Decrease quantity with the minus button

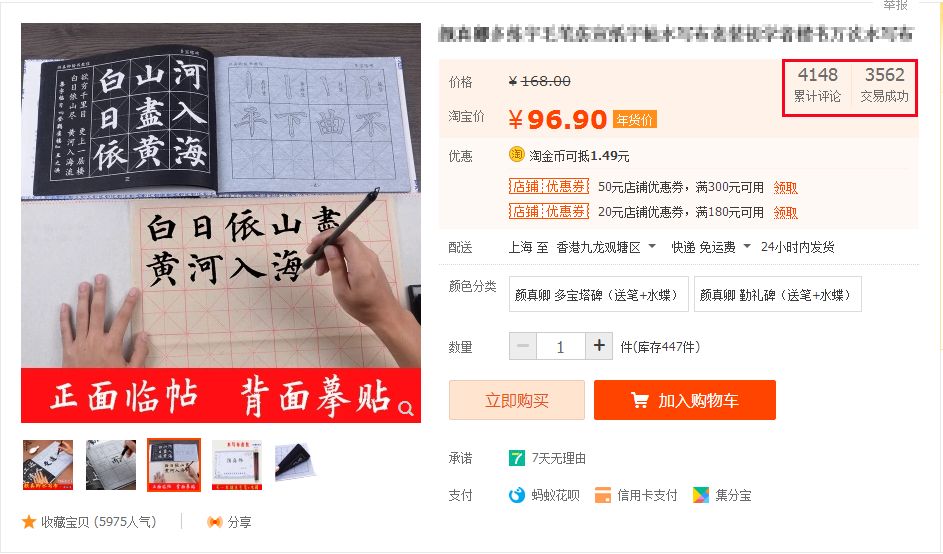tap(523, 346)
